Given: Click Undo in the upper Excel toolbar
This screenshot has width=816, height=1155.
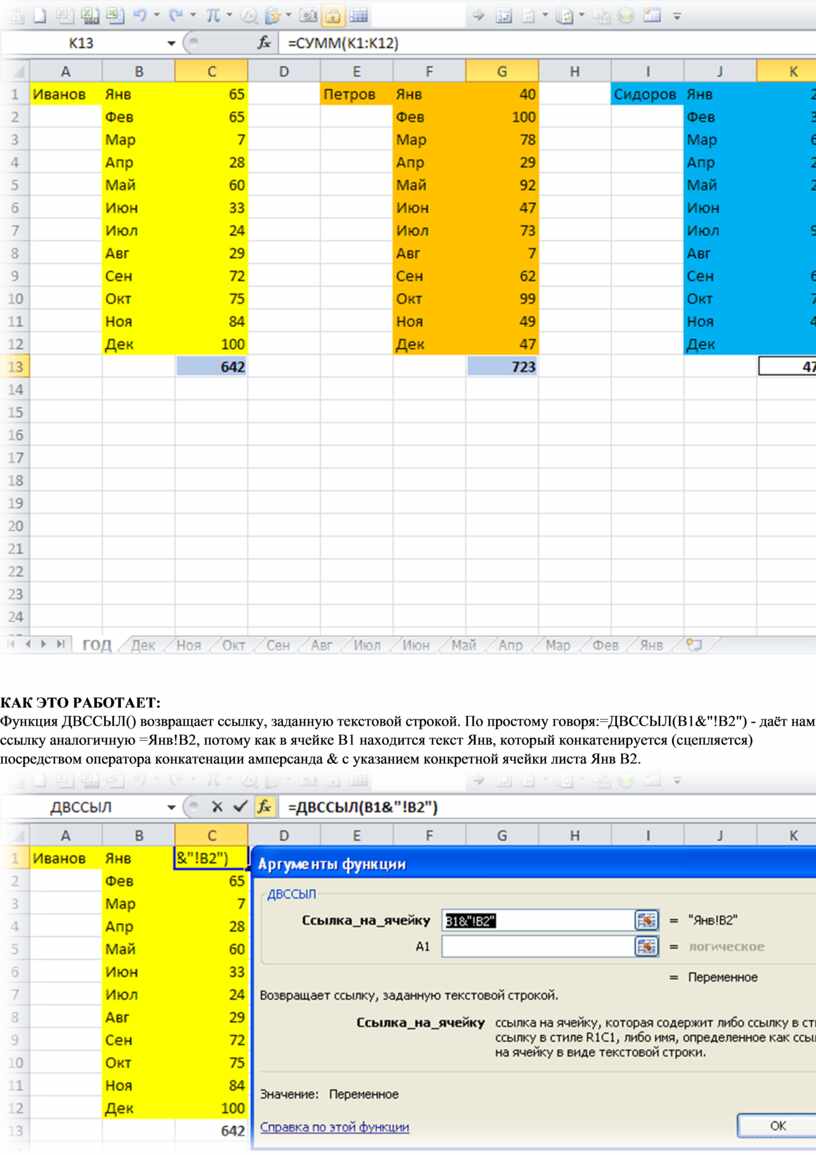Looking at the screenshot, I should tap(140, 15).
